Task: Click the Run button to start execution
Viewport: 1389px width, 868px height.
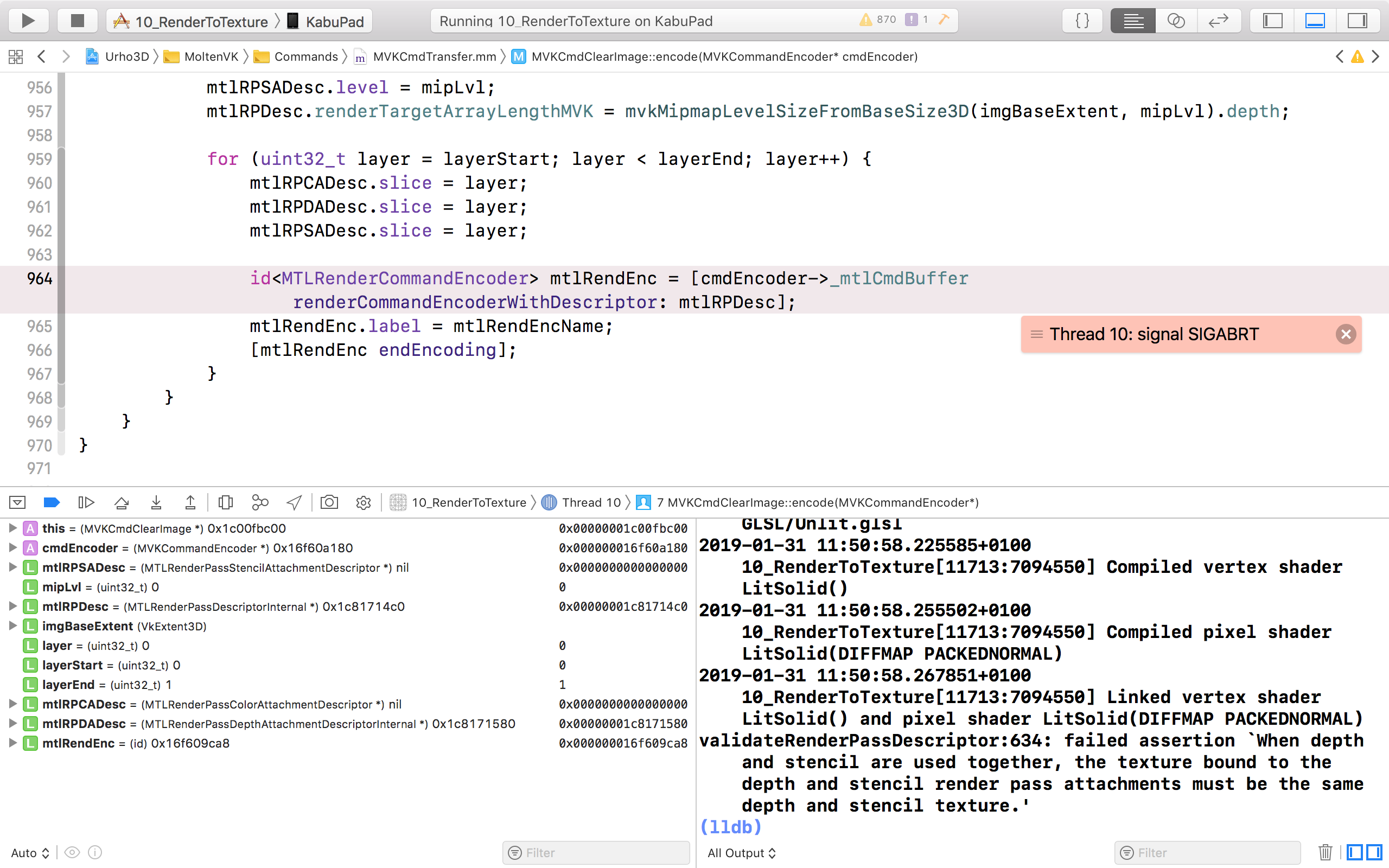Action: (x=28, y=21)
